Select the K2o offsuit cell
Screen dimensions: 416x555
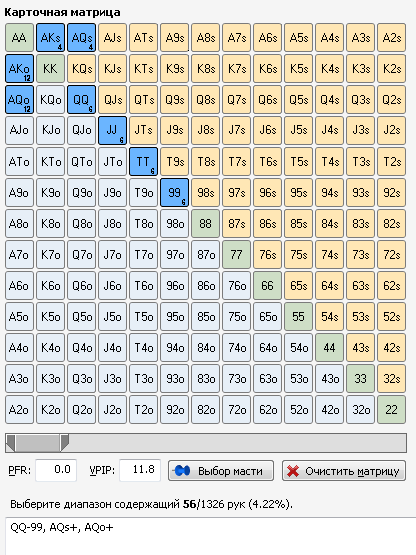click(x=50, y=410)
